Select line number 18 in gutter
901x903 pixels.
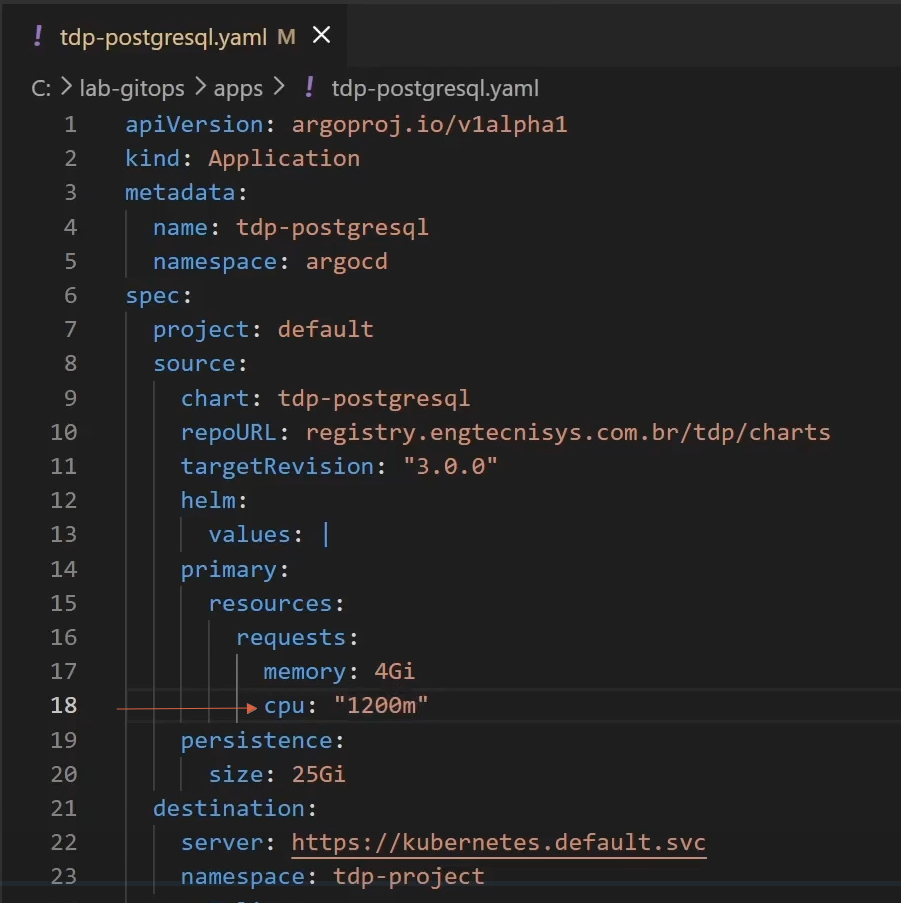[x=63, y=705]
